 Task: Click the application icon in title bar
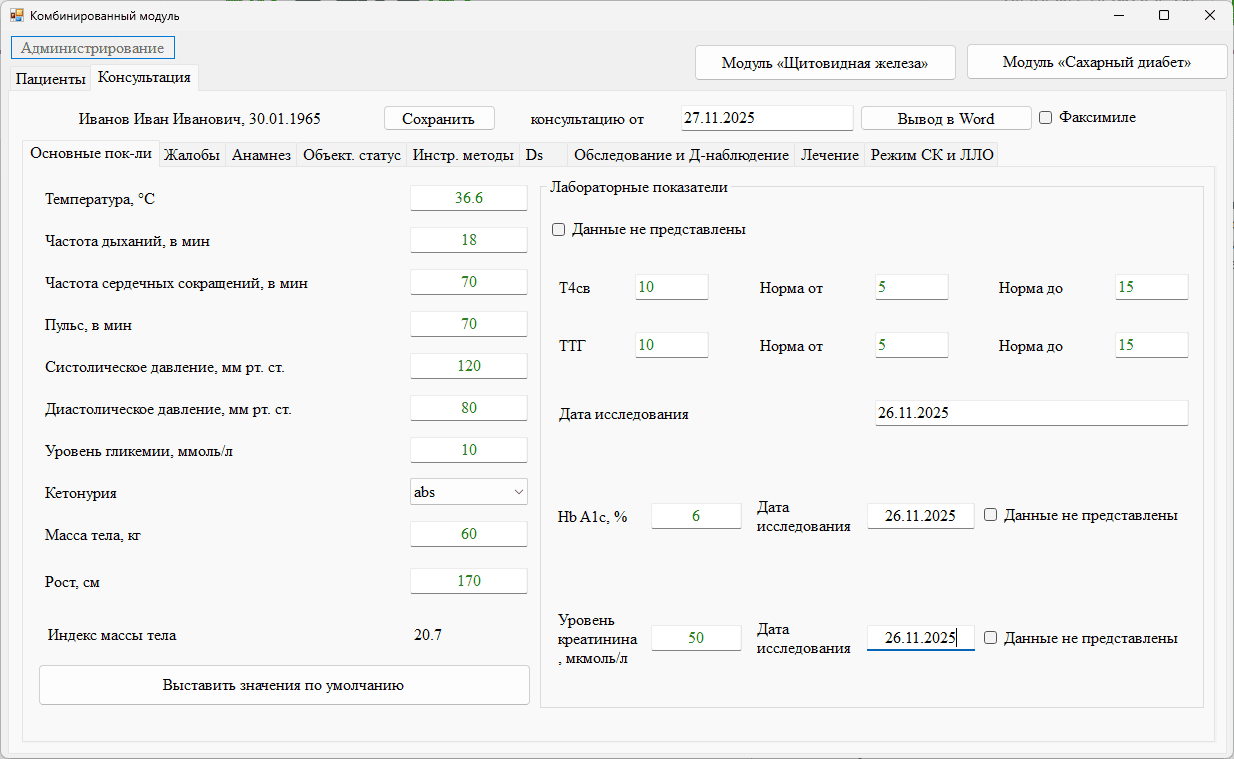coord(16,16)
